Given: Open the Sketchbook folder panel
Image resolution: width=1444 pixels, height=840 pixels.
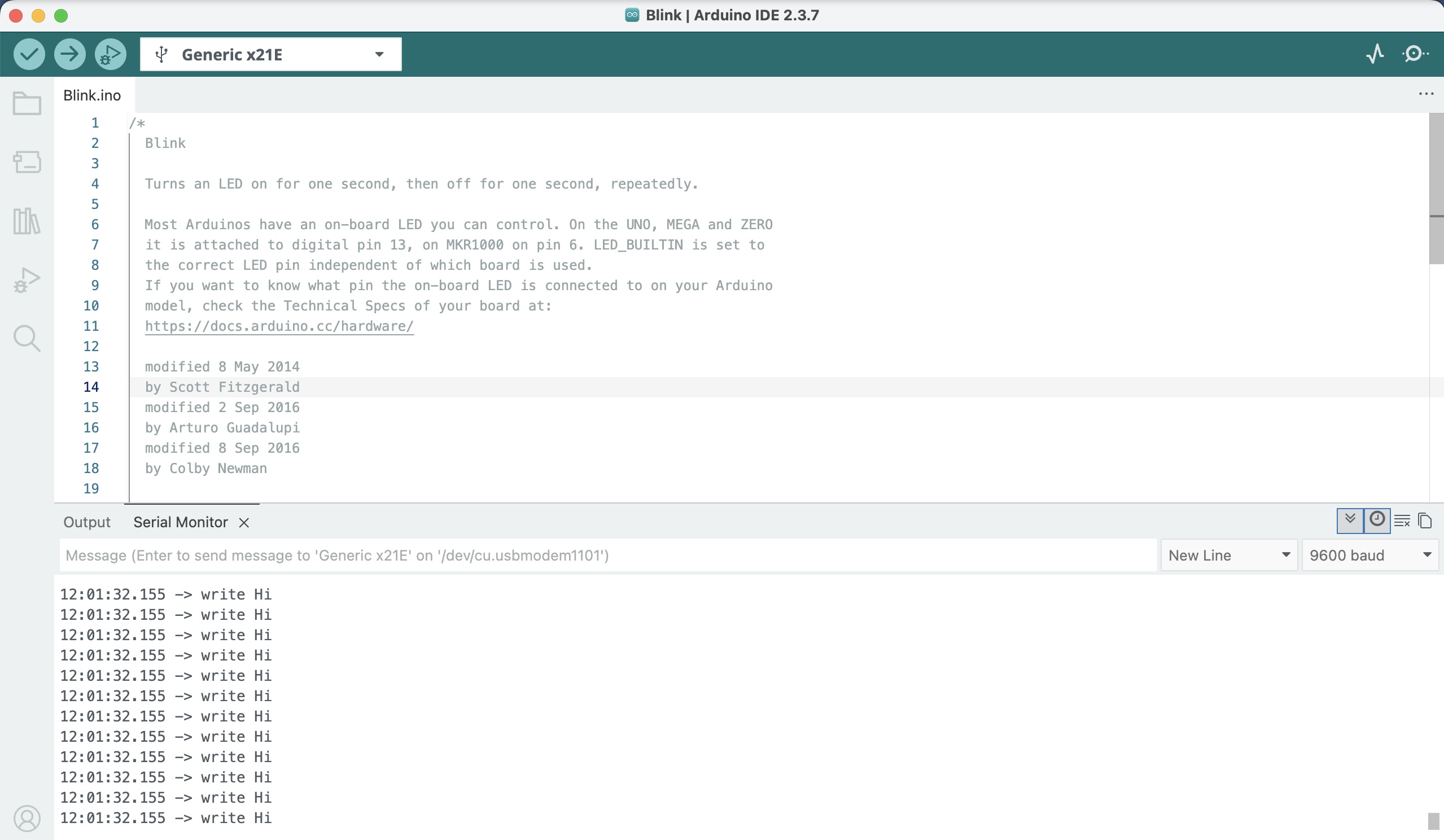Looking at the screenshot, I should [x=27, y=104].
